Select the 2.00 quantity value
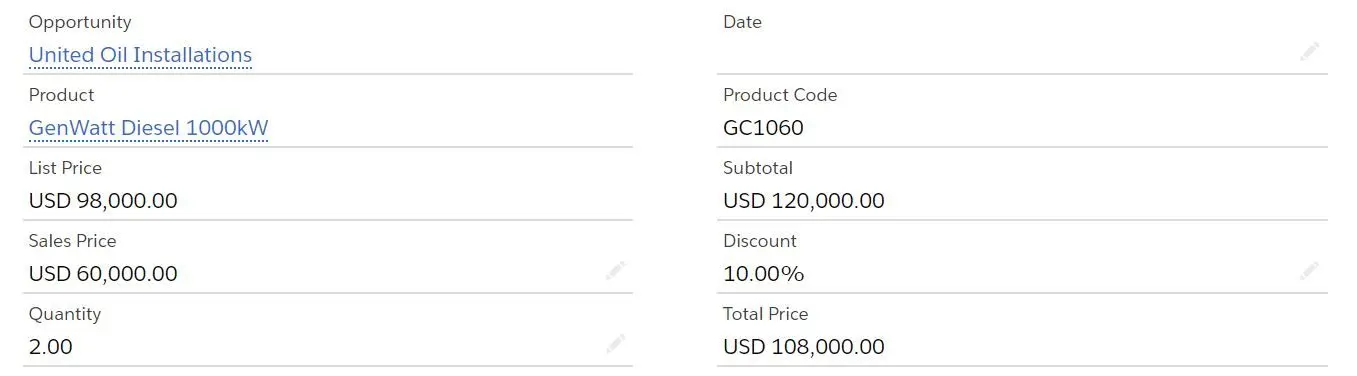1357x376 pixels. pyautogui.click(x=50, y=347)
